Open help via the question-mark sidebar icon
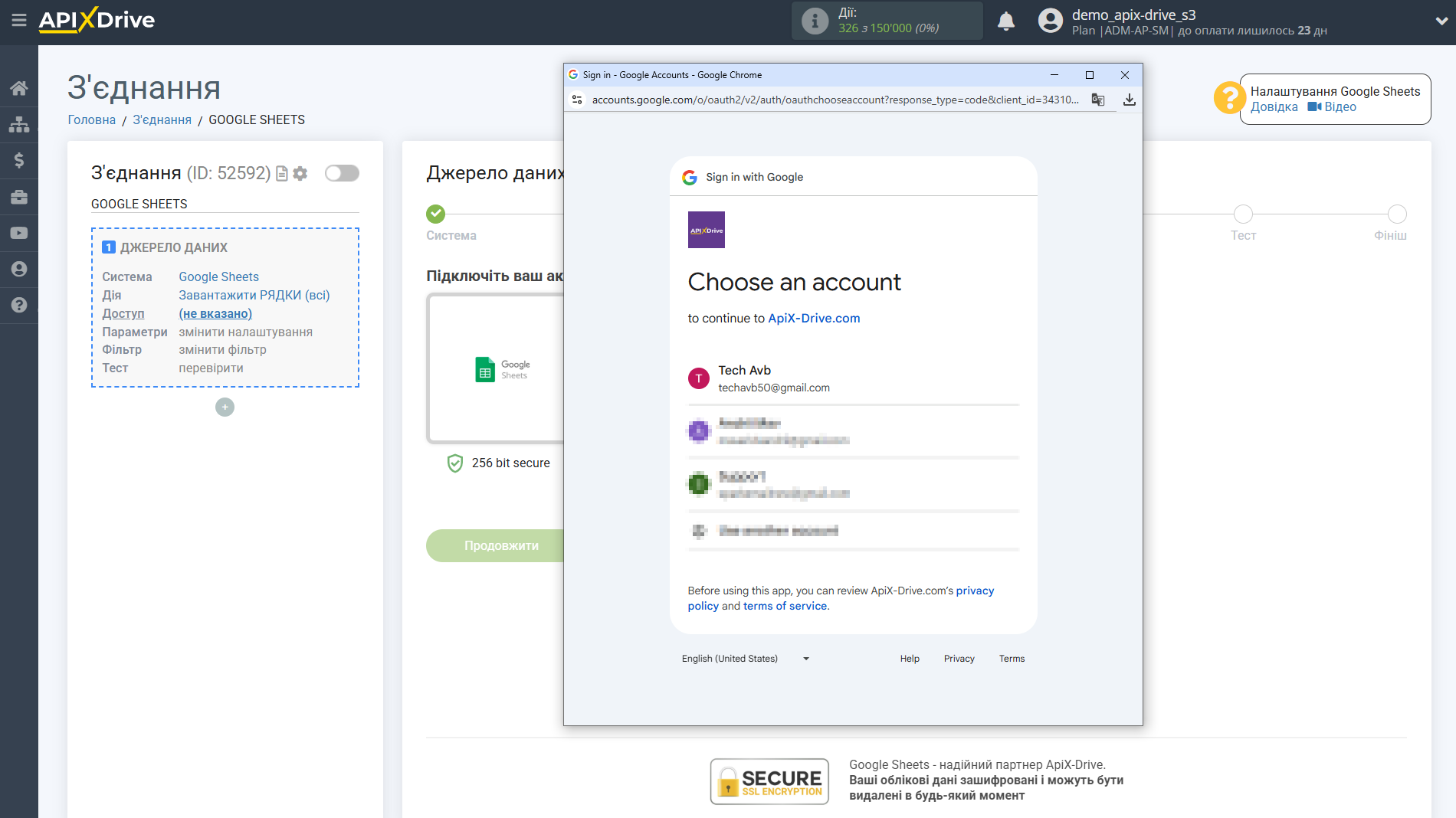The width and height of the screenshot is (1456, 818). point(19,306)
